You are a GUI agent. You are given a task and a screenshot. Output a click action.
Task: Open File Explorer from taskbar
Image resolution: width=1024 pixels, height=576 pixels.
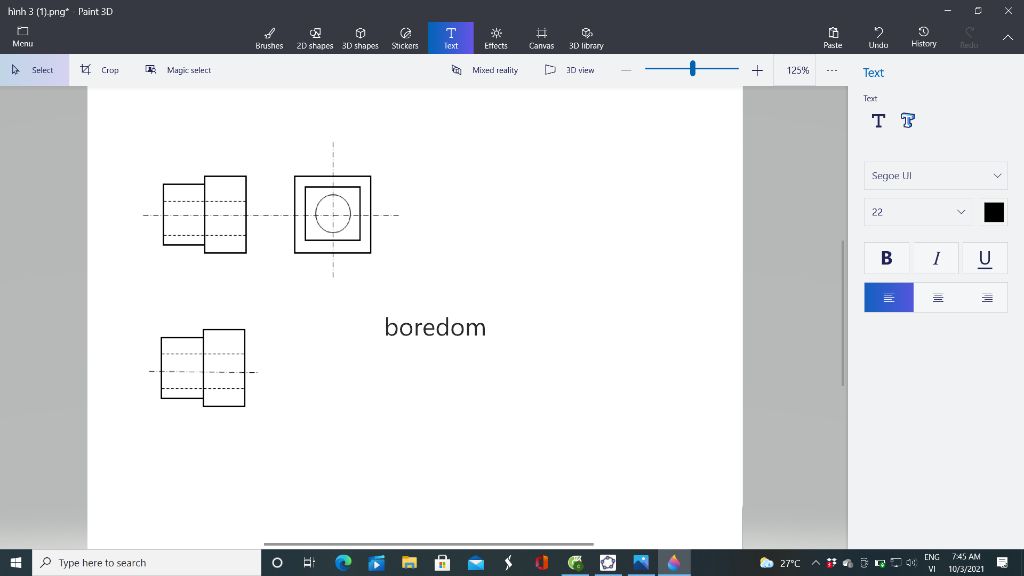[x=409, y=562]
